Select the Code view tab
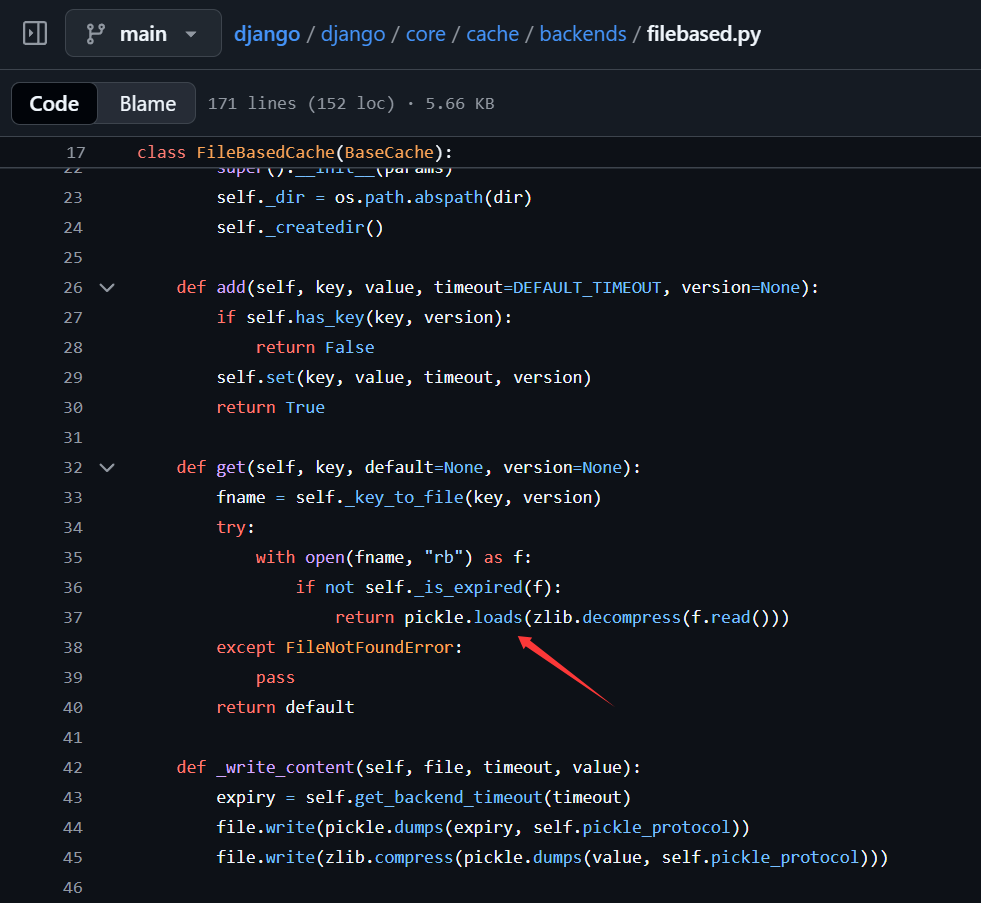981x903 pixels. click(x=54, y=103)
